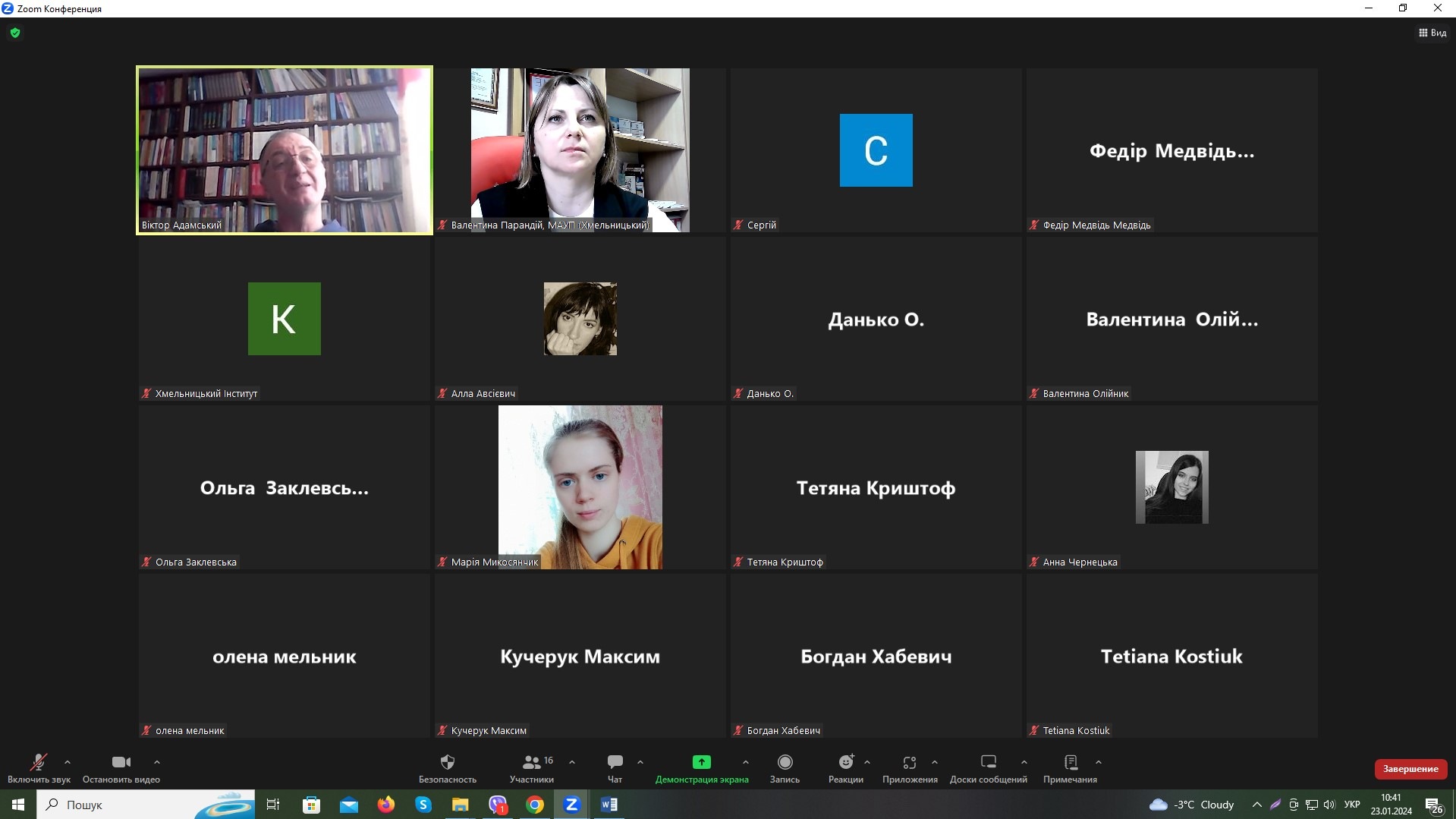Open the Mail app on the taskbar
The width and height of the screenshot is (1456, 819).
pyautogui.click(x=349, y=805)
